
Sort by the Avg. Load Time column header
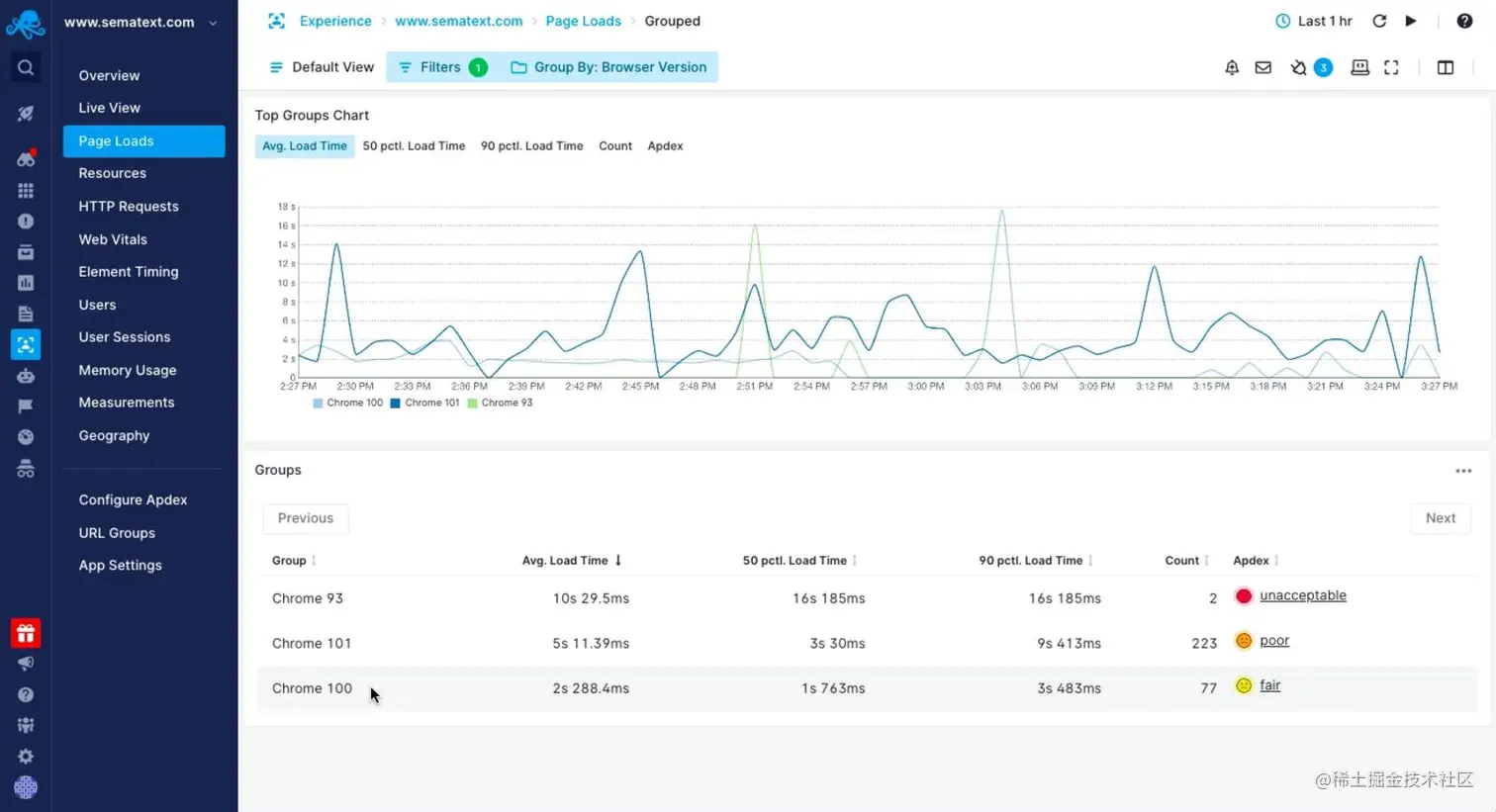tap(572, 561)
